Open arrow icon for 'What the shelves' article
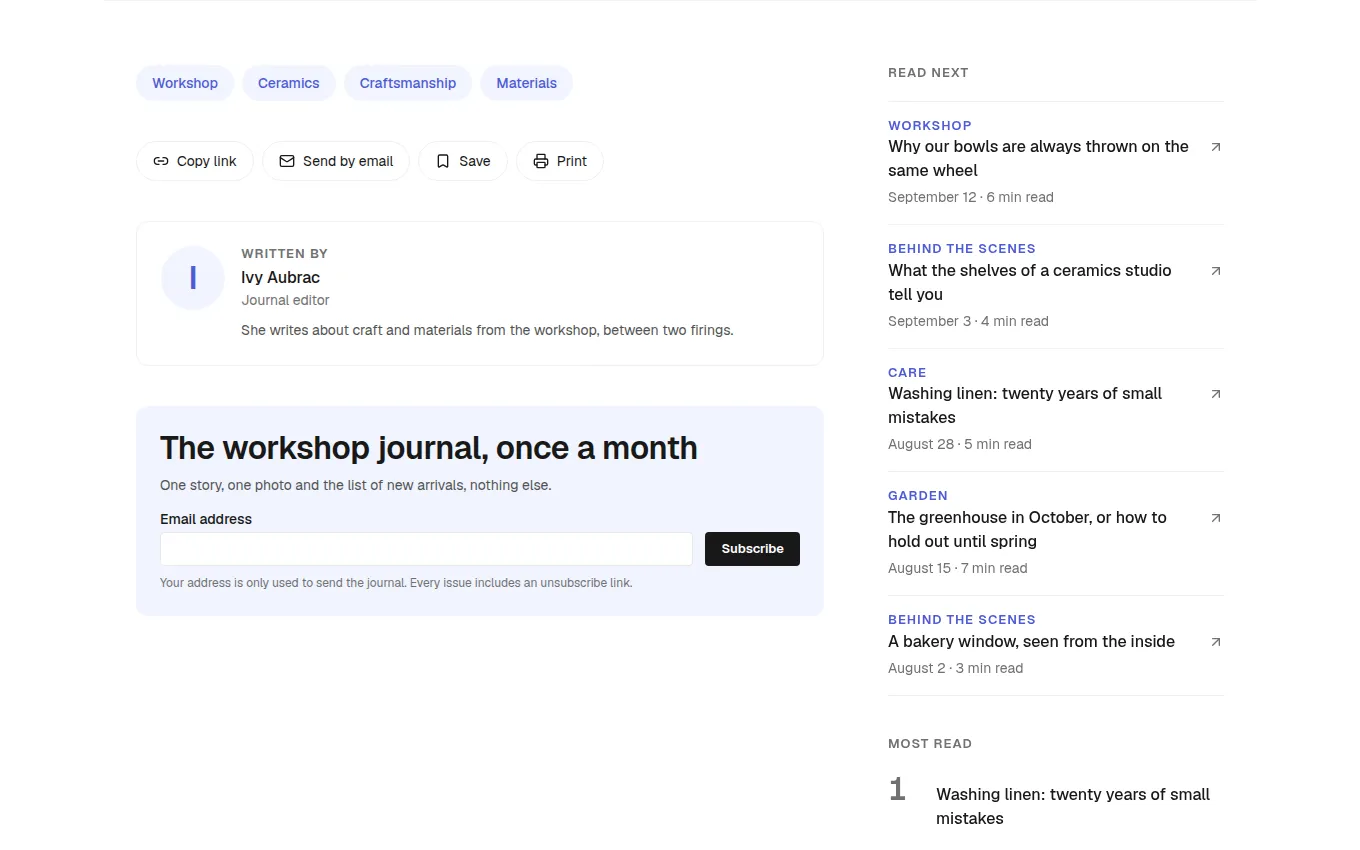Screen dimensions: 1360x850 (x=1216, y=271)
